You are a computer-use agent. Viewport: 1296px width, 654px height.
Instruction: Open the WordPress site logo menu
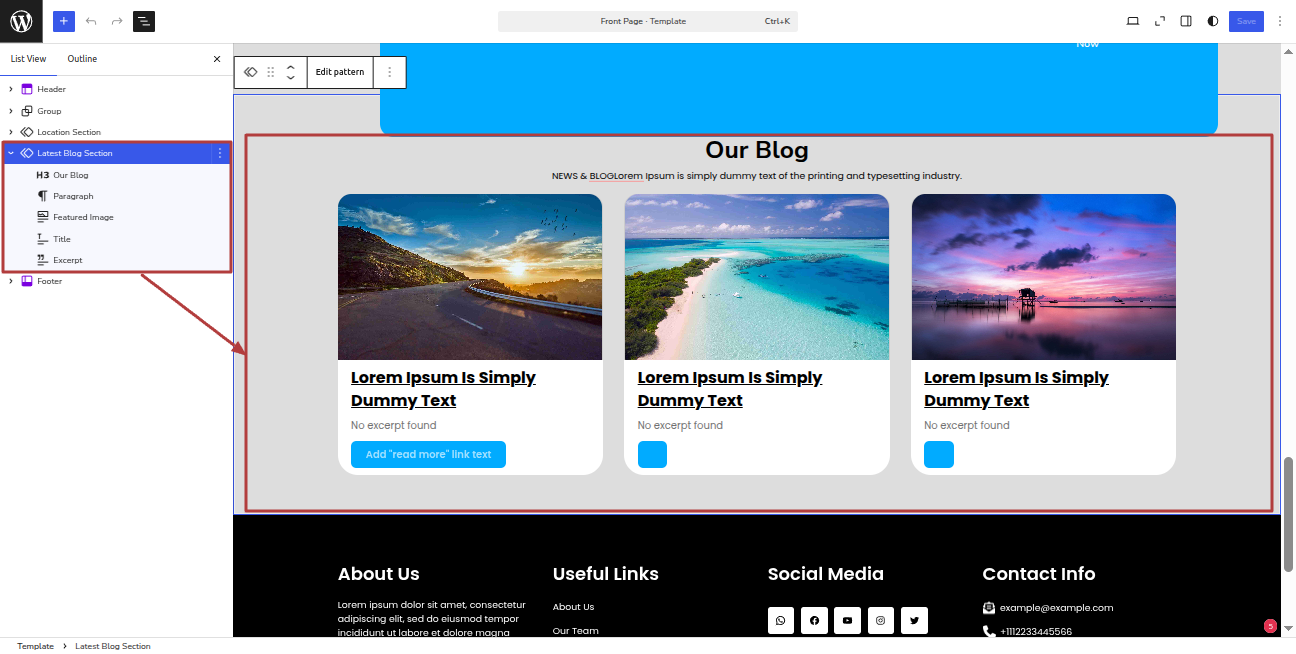21,21
